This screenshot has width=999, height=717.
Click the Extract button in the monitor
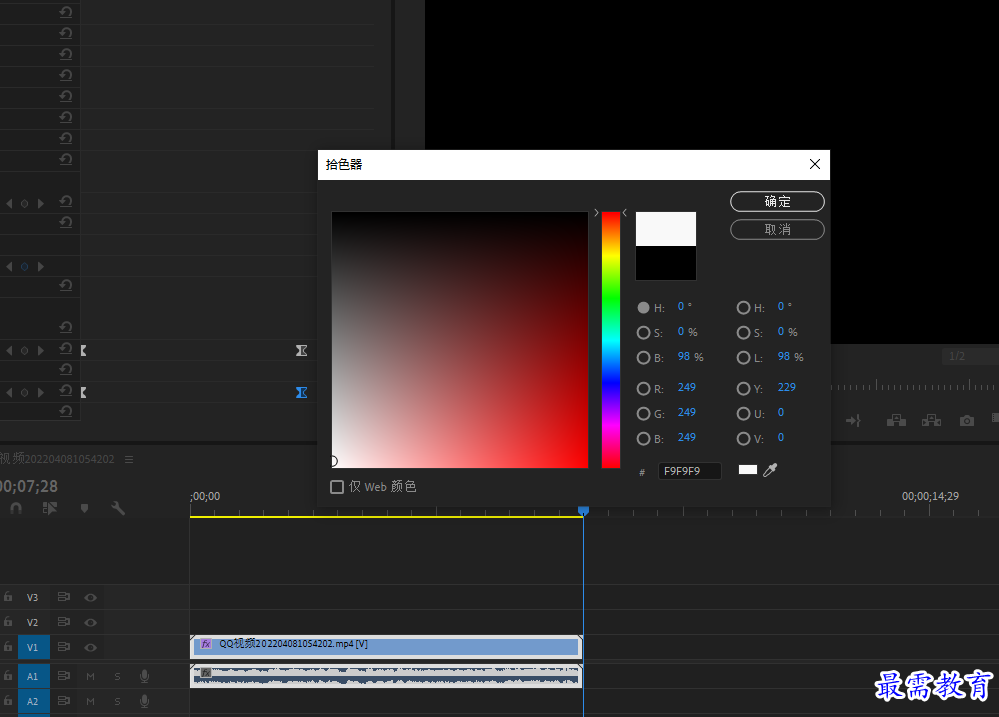pos(931,421)
